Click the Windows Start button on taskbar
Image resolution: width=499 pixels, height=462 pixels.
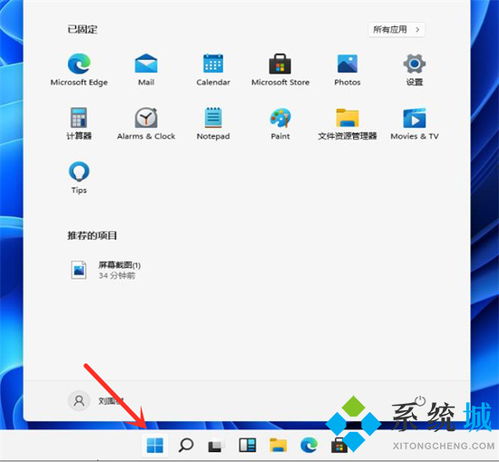click(x=155, y=445)
